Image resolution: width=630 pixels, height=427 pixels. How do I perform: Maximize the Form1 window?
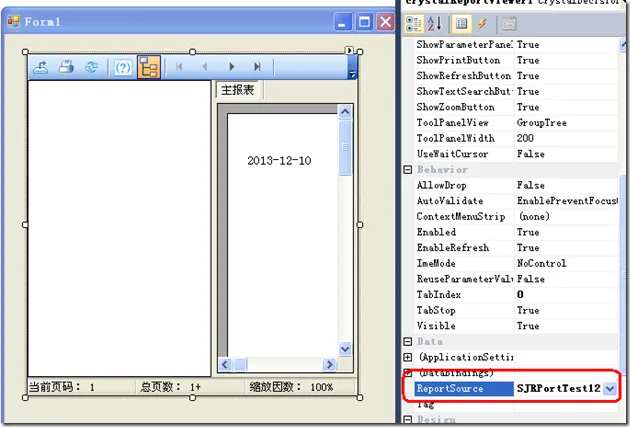tap(364, 21)
